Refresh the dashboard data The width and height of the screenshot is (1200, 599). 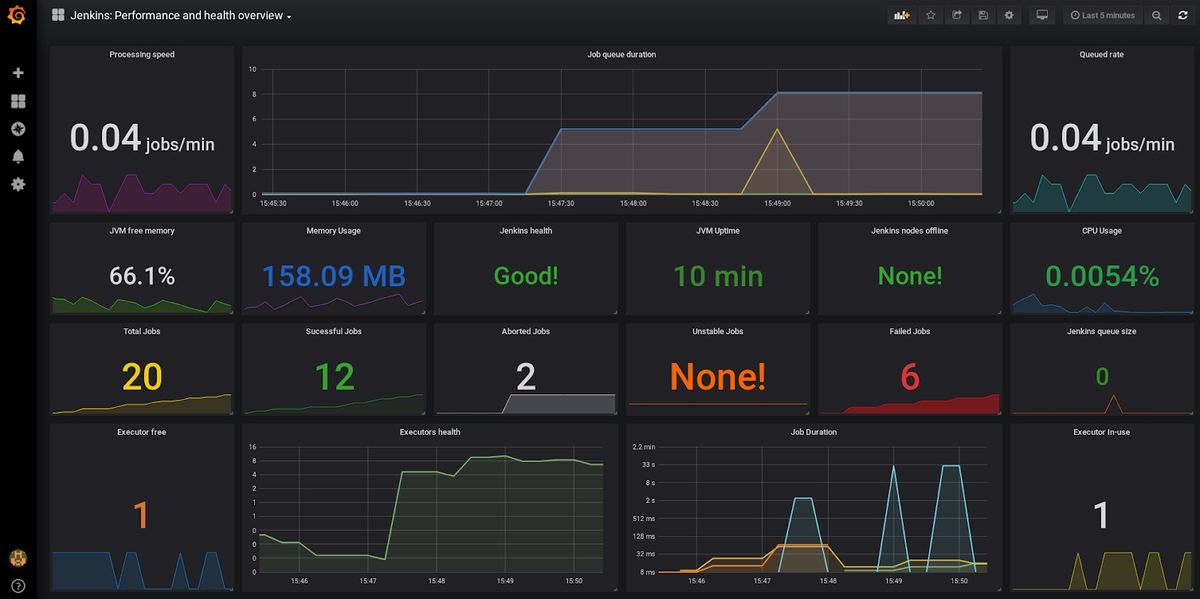pyautogui.click(x=1180, y=15)
